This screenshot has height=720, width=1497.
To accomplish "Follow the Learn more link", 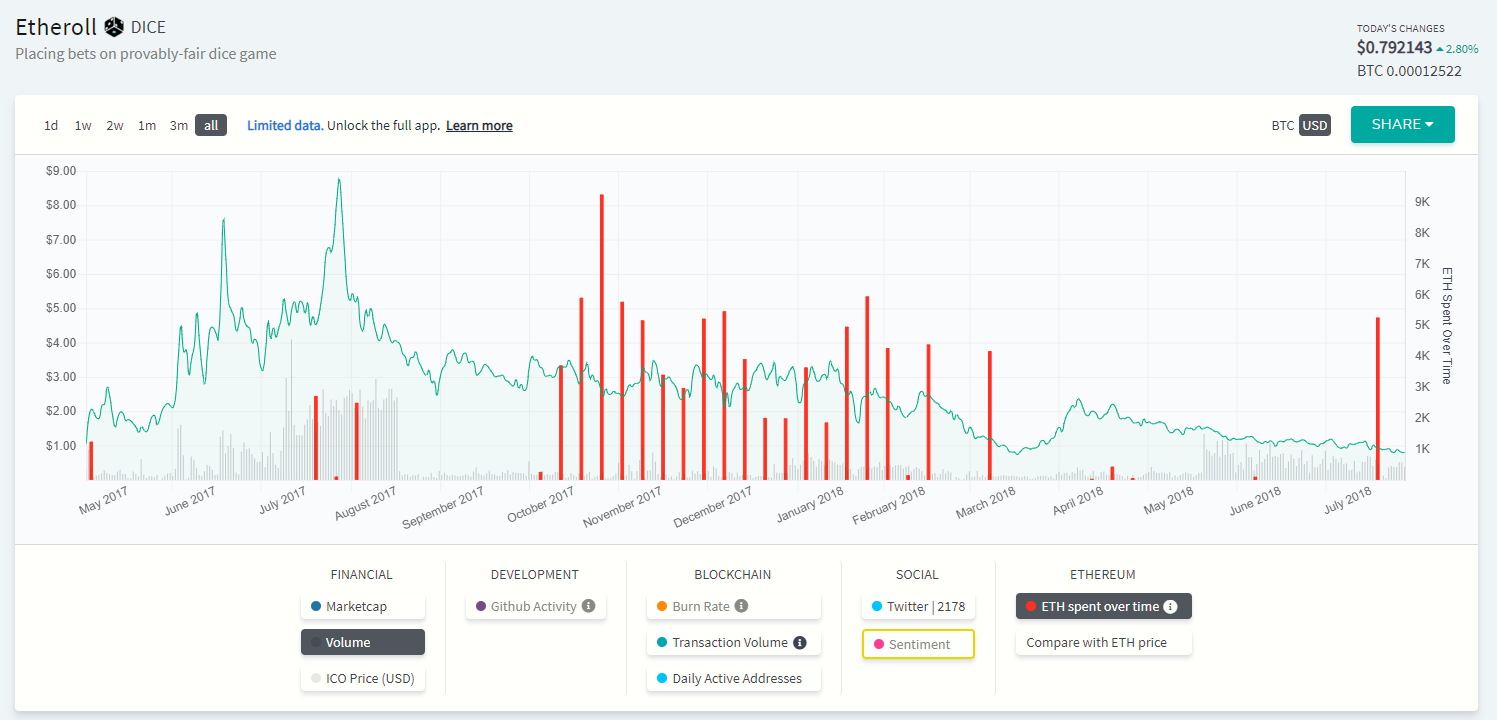I will [x=479, y=126].
